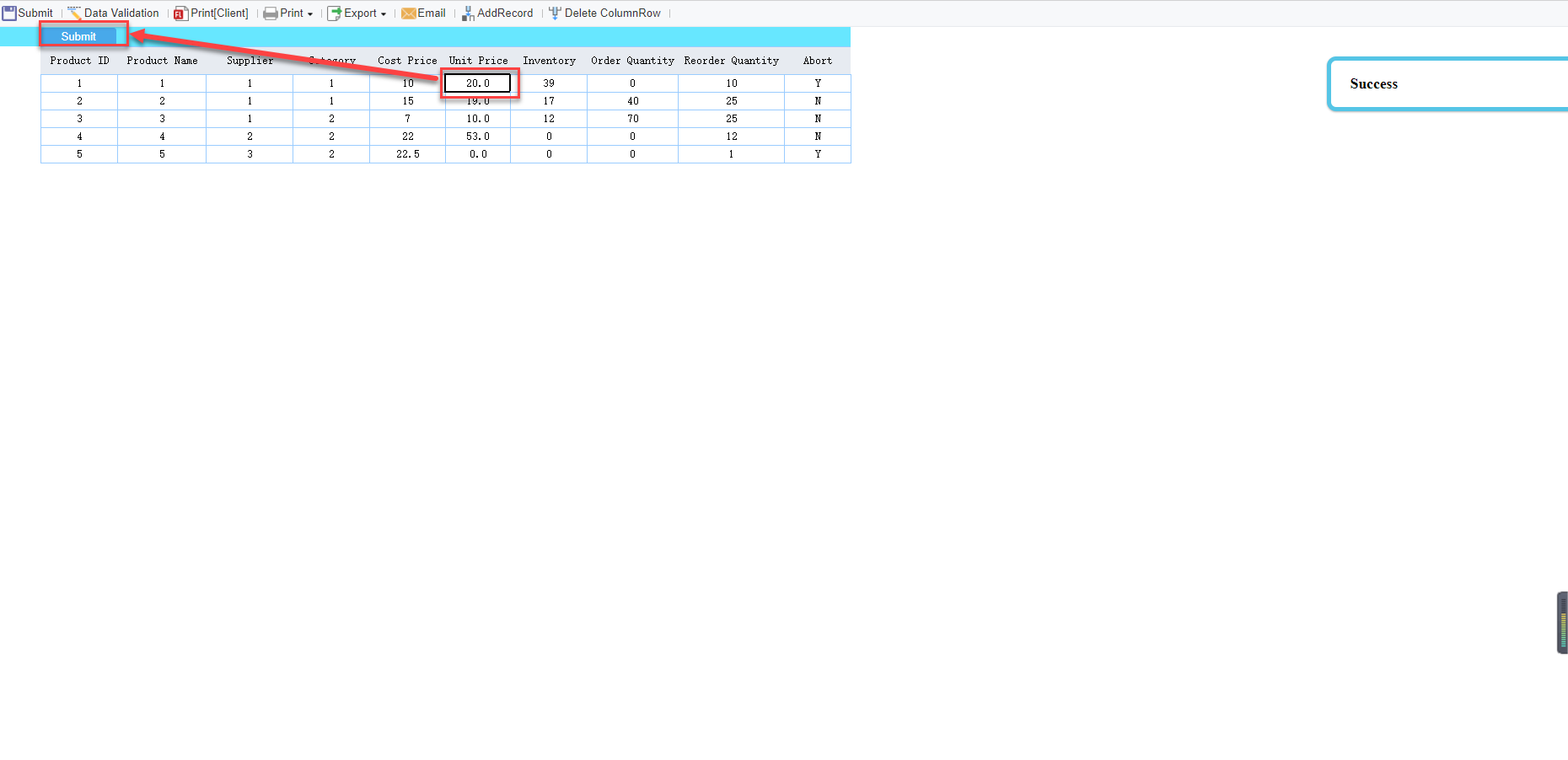Select Inventory cell with value 39
The image size is (1568, 760).
click(549, 83)
